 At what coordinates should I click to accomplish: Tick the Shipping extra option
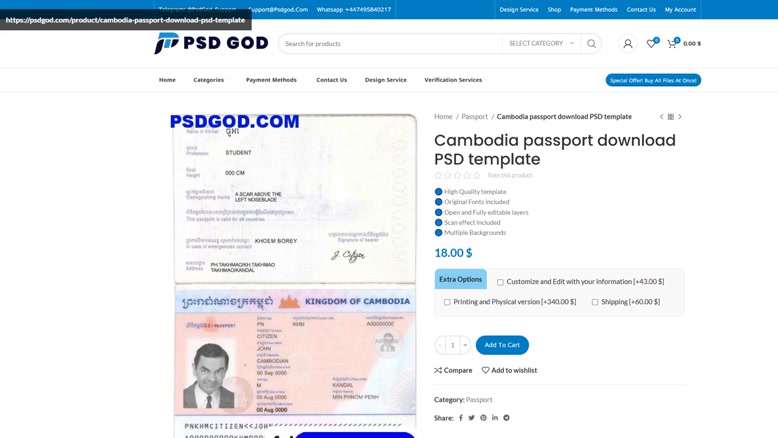595,302
